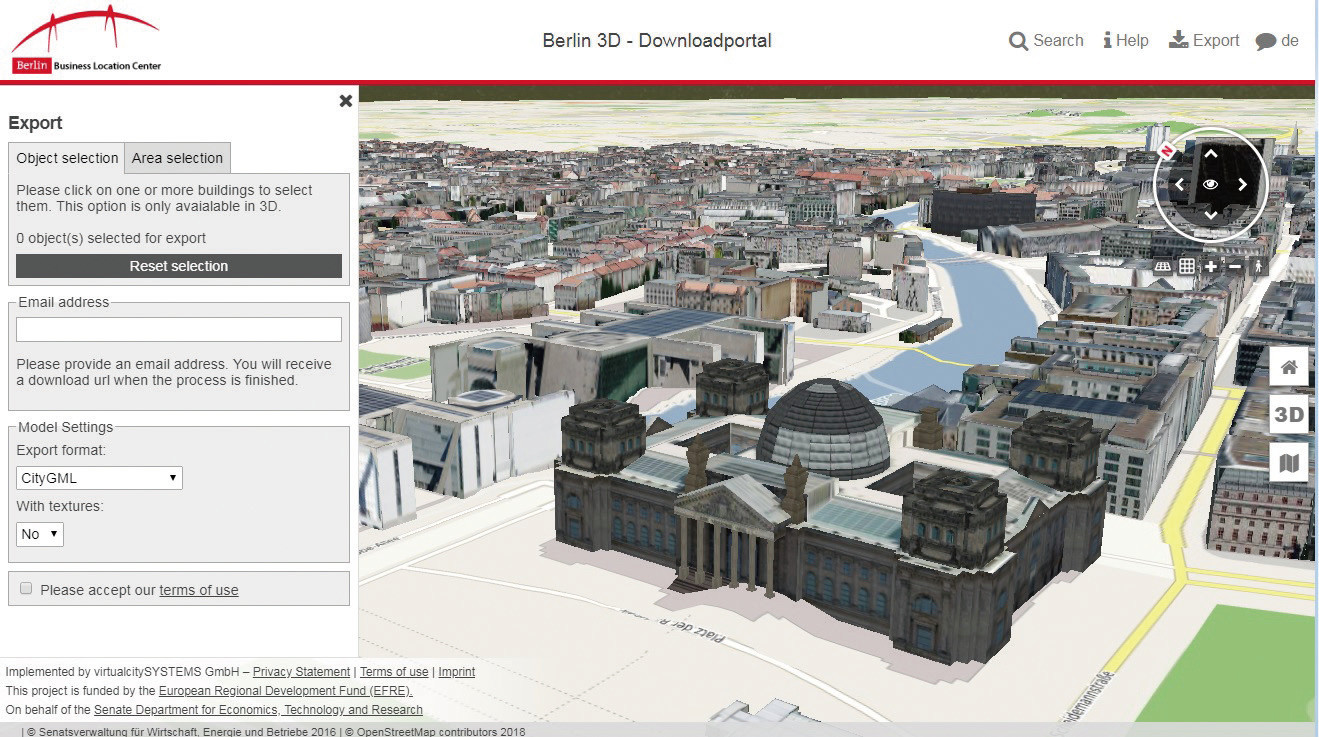Switch to top-down grid view

(x=1187, y=266)
